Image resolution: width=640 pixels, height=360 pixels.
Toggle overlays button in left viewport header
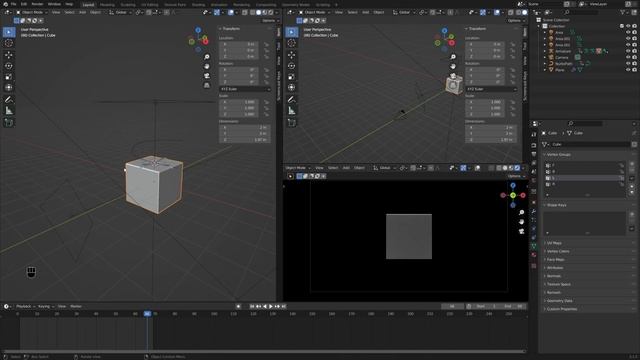(231, 13)
